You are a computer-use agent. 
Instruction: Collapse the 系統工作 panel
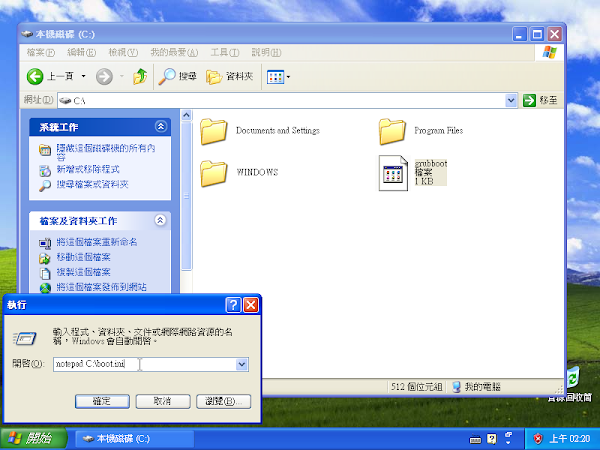tap(161, 126)
